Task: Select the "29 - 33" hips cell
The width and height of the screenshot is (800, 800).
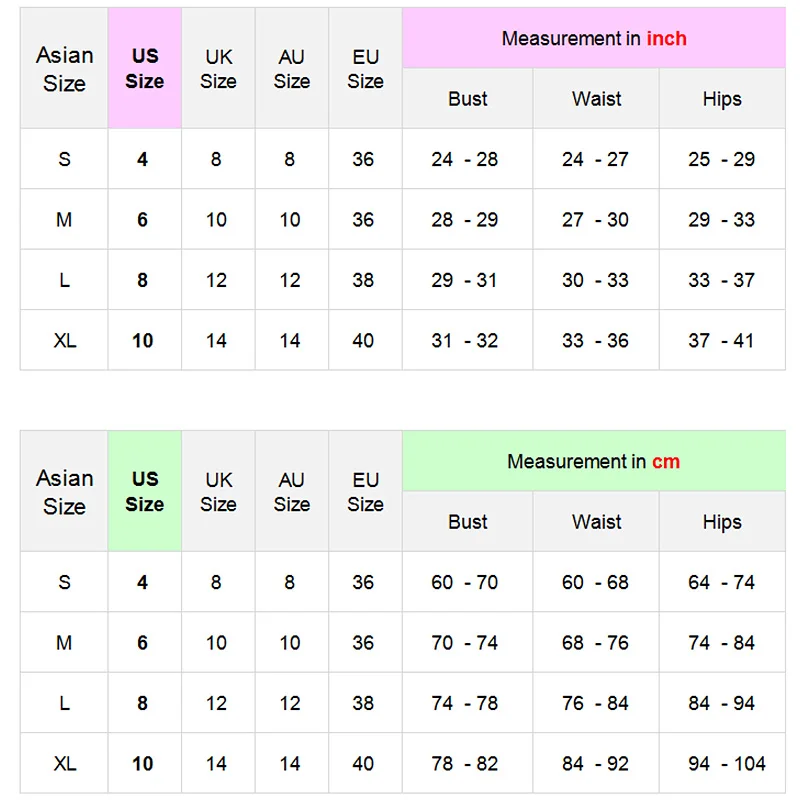Action: coord(721,220)
